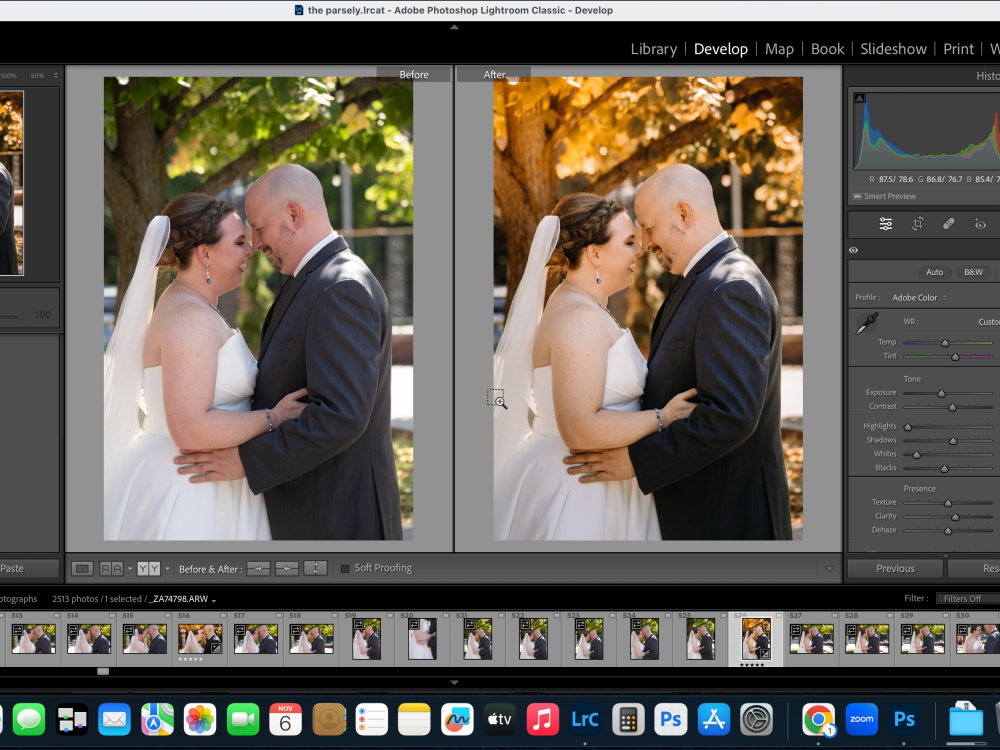This screenshot has width=1000, height=750.
Task: Open Lightroom Classic from the dock
Action: 585,719
